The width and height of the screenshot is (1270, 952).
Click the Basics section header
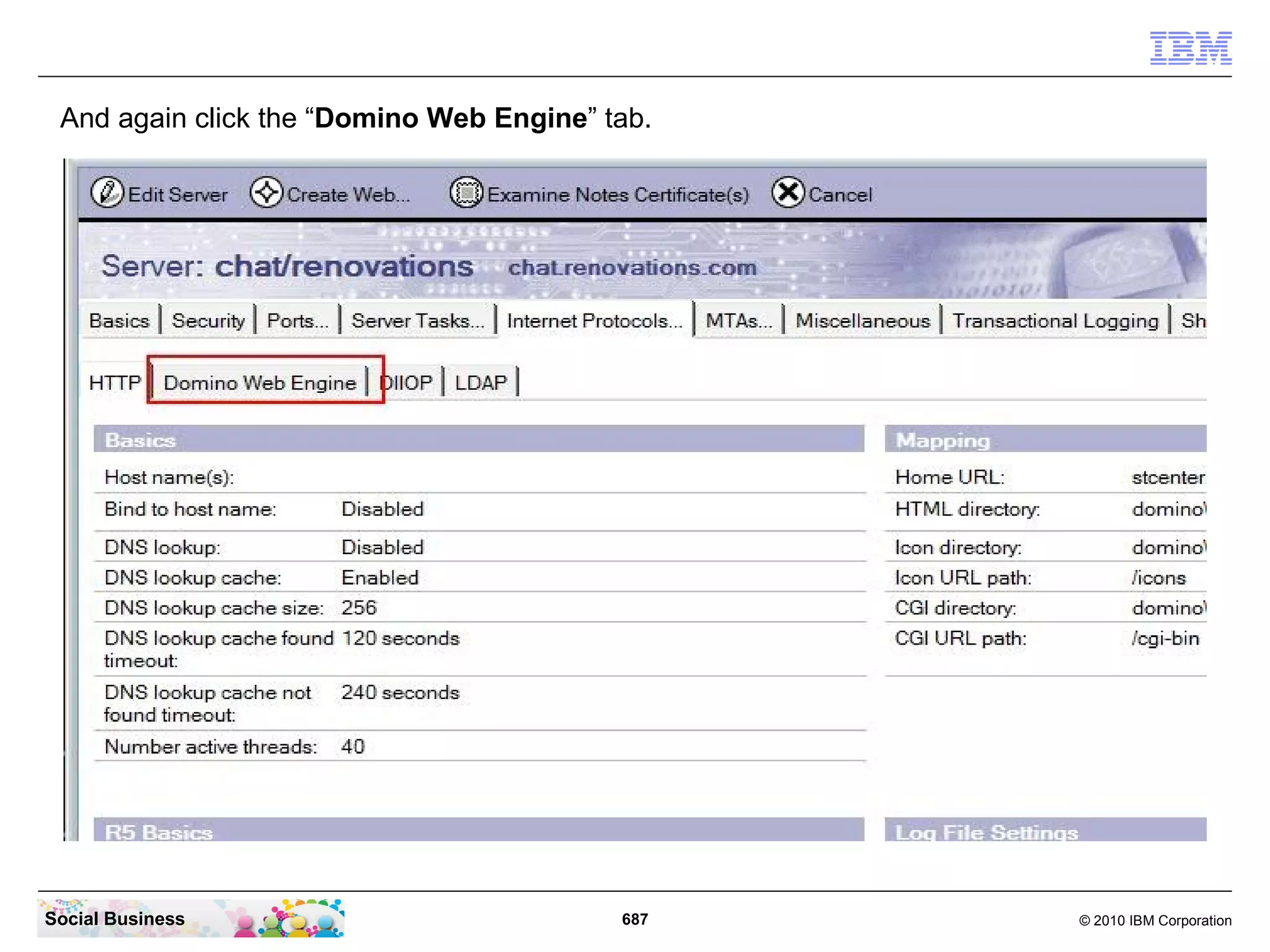479,439
